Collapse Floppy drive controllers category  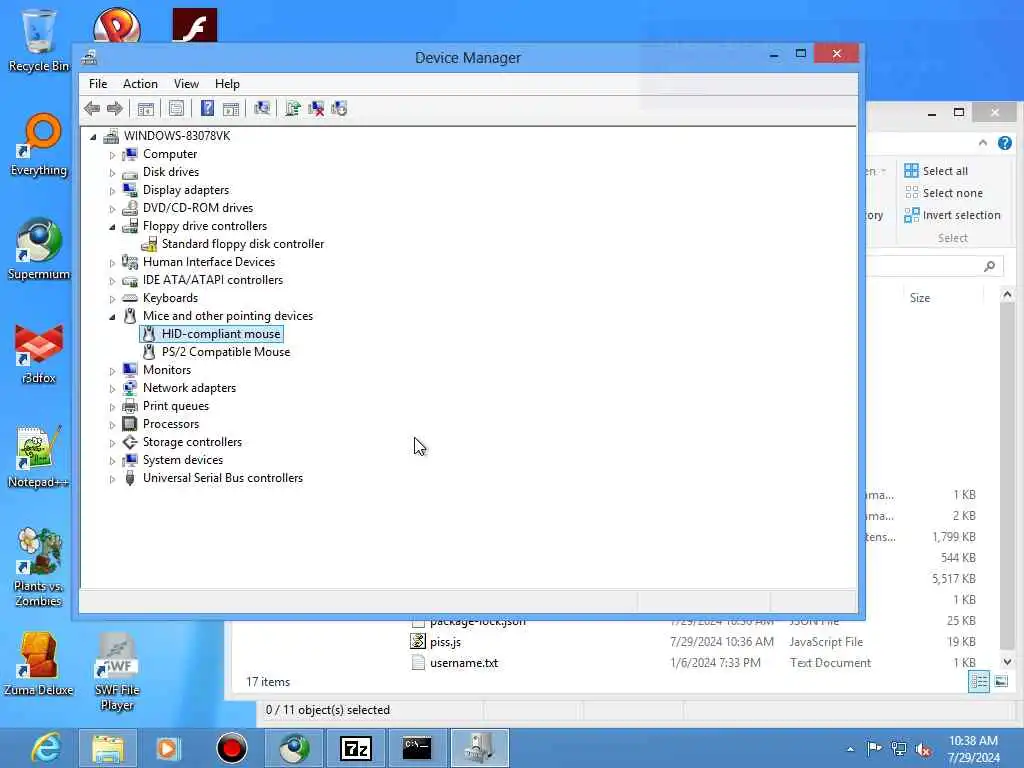click(x=112, y=227)
